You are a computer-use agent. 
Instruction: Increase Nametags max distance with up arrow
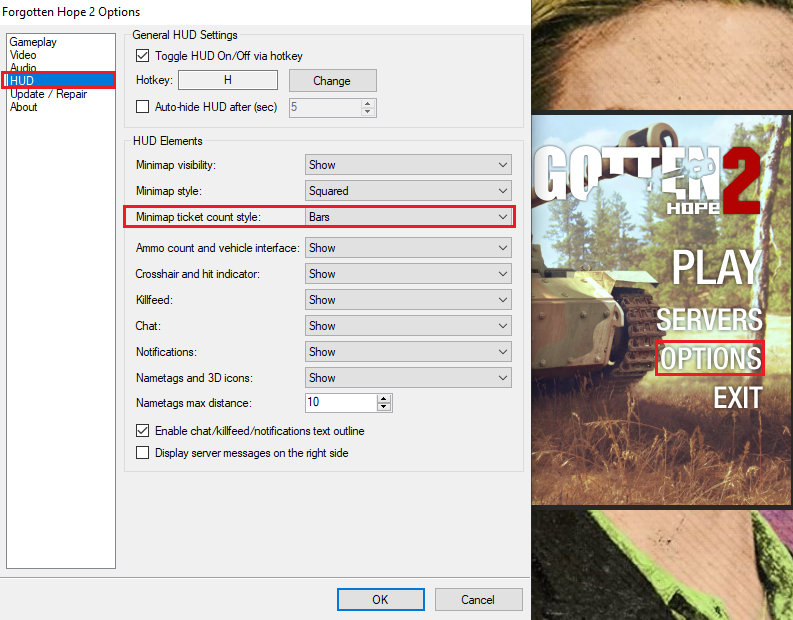384,398
